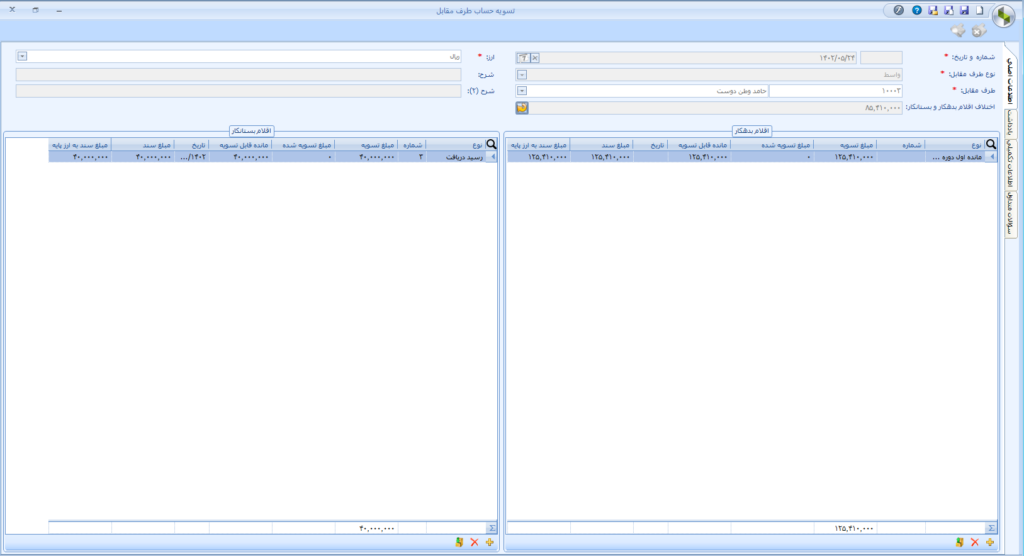This screenshot has width=1024, height=556.
Task: Click the اقلام بستانکار group title
Action: point(251,131)
